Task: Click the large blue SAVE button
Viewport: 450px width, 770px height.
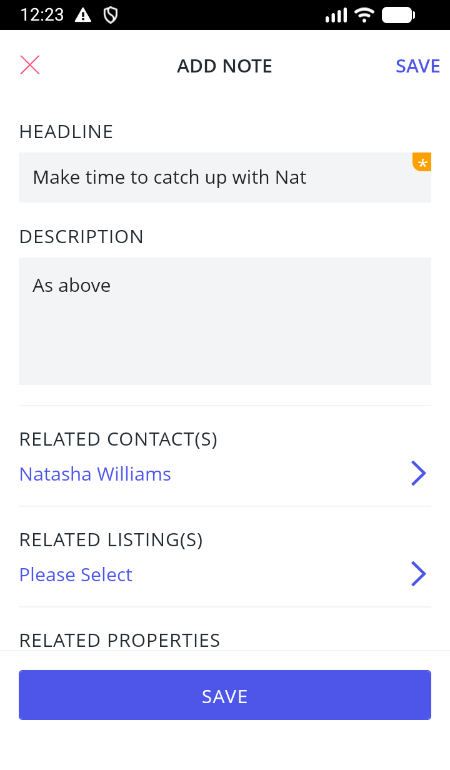Action: [x=225, y=695]
